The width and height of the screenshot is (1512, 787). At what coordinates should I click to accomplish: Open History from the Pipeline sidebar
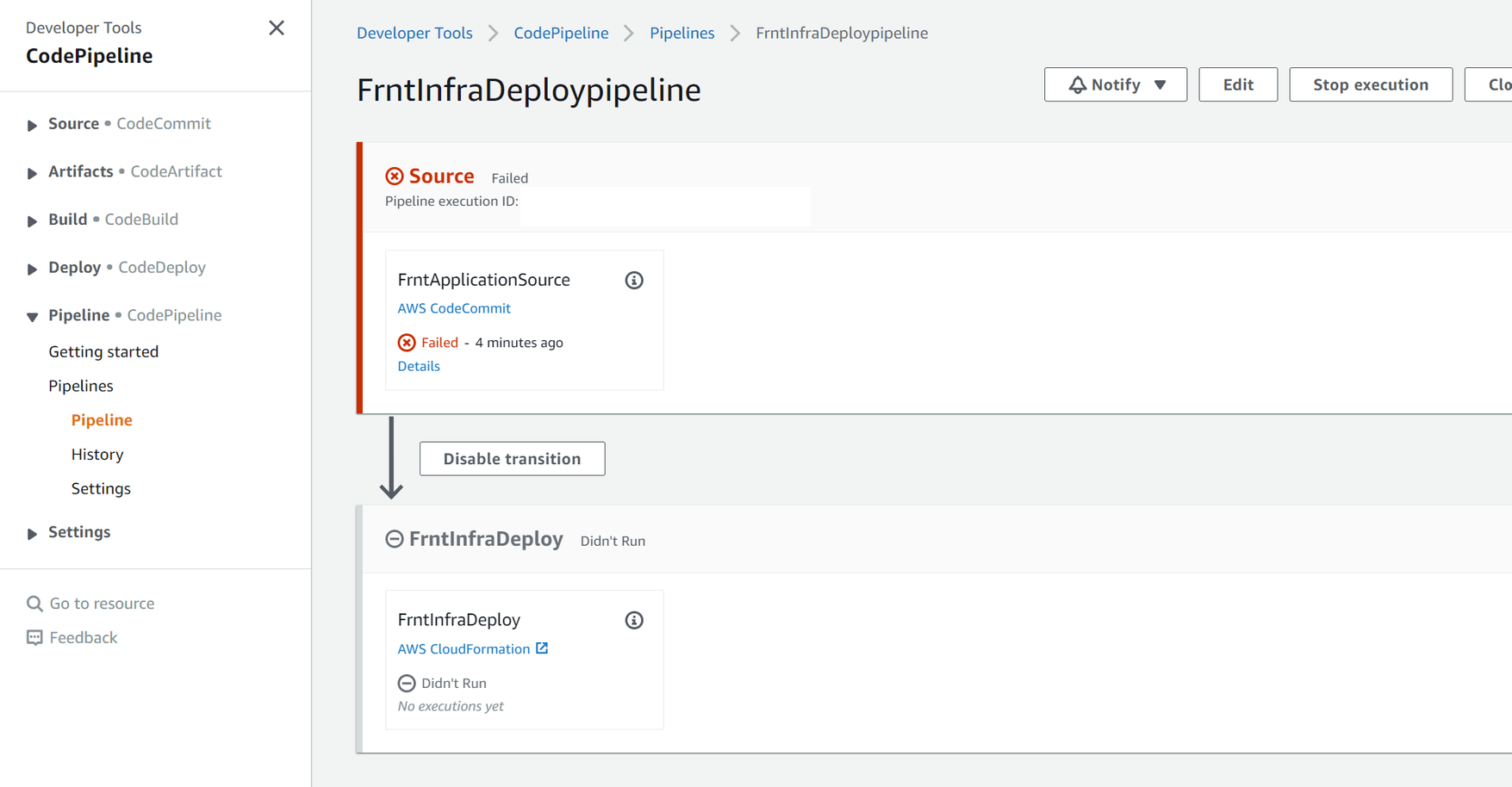pos(96,454)
